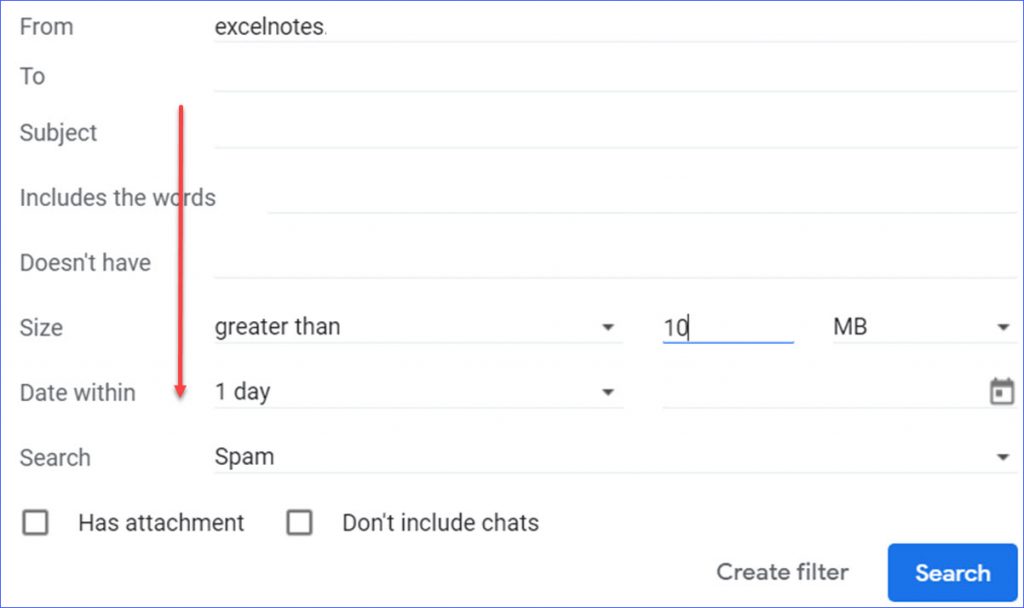The image size is (1024, 608).
Task: Open the date picker calendar icon
Action: 1001,392
